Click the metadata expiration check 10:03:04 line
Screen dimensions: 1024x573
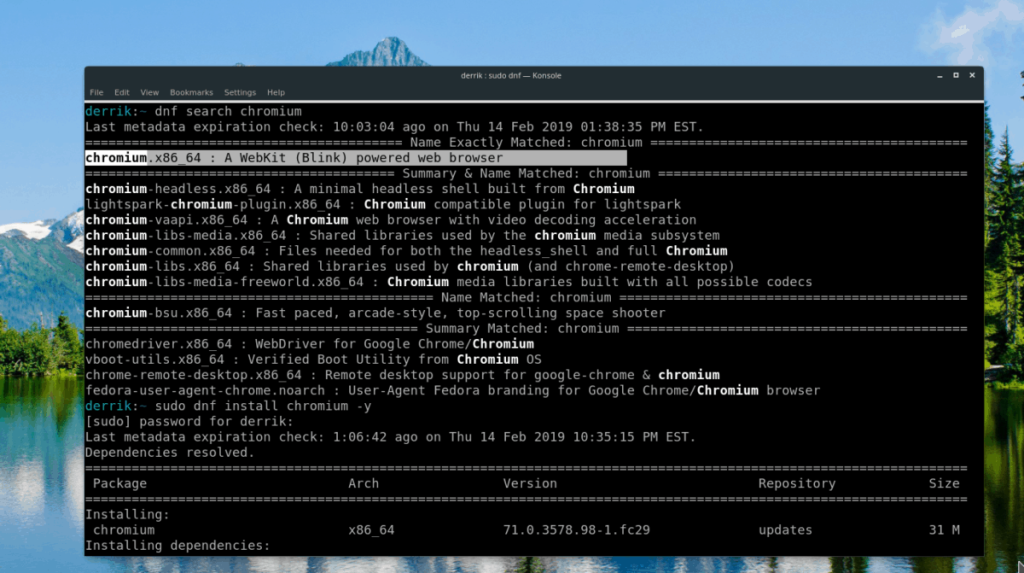(x=394, y=127)
